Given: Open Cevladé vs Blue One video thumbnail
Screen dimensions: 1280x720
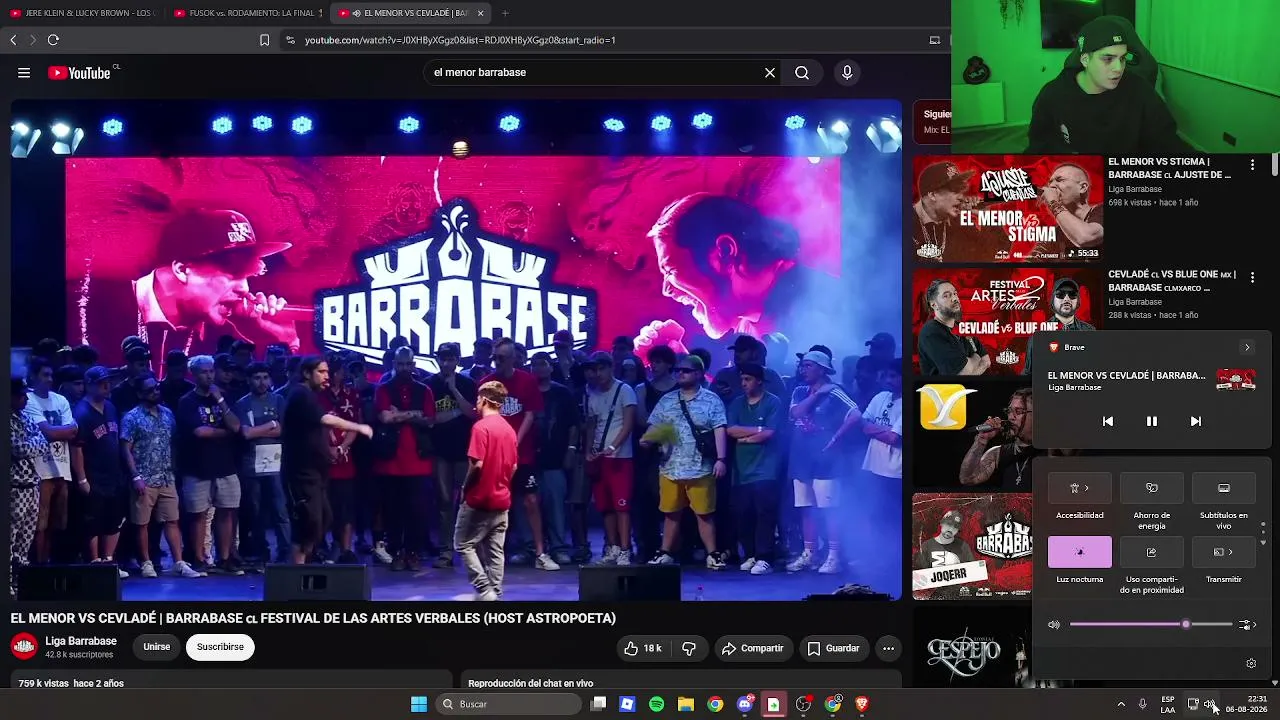Looking at the screenshot, I should pyautogui.click(x=975, y=320).
